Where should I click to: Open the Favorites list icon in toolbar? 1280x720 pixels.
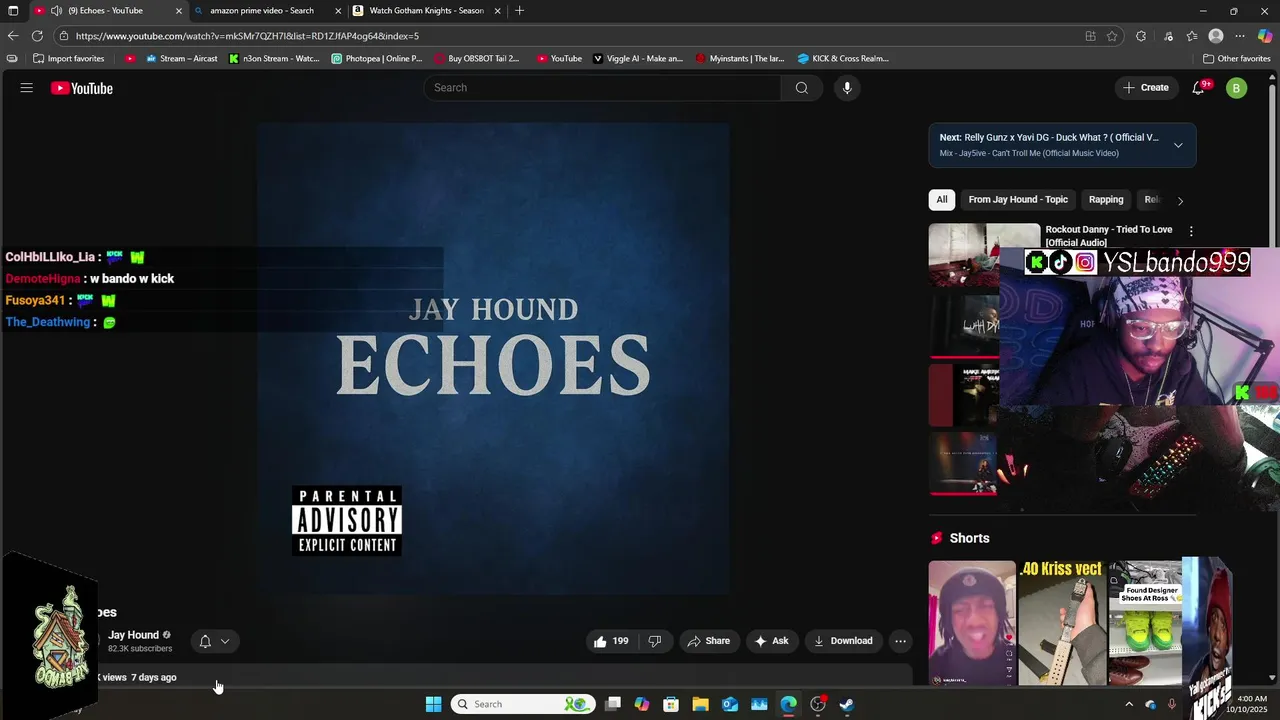click(x=1192, y=36)
